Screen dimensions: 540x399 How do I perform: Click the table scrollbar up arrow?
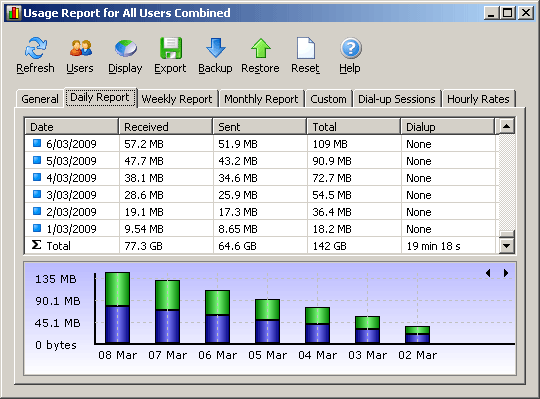(x=506, y=126)
